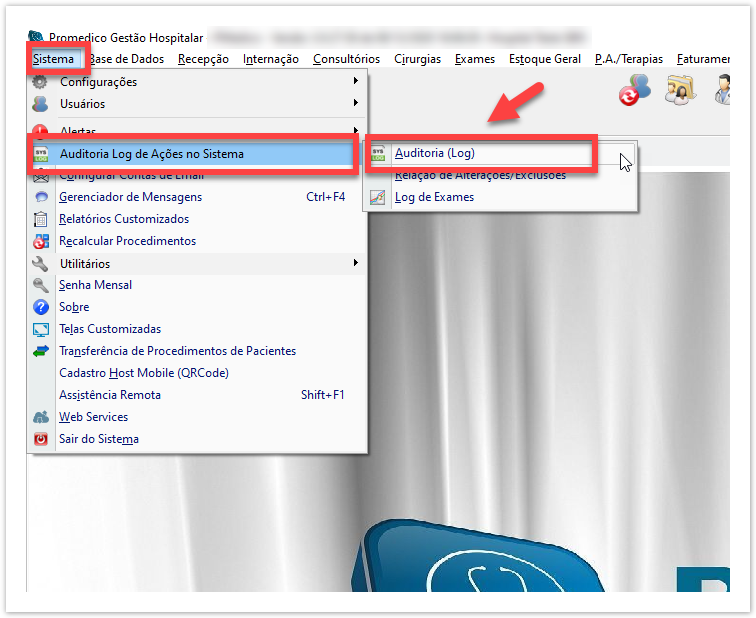Click the key icon beside Senha Mensal
756x618 pixels.
(x=41, y=285)
